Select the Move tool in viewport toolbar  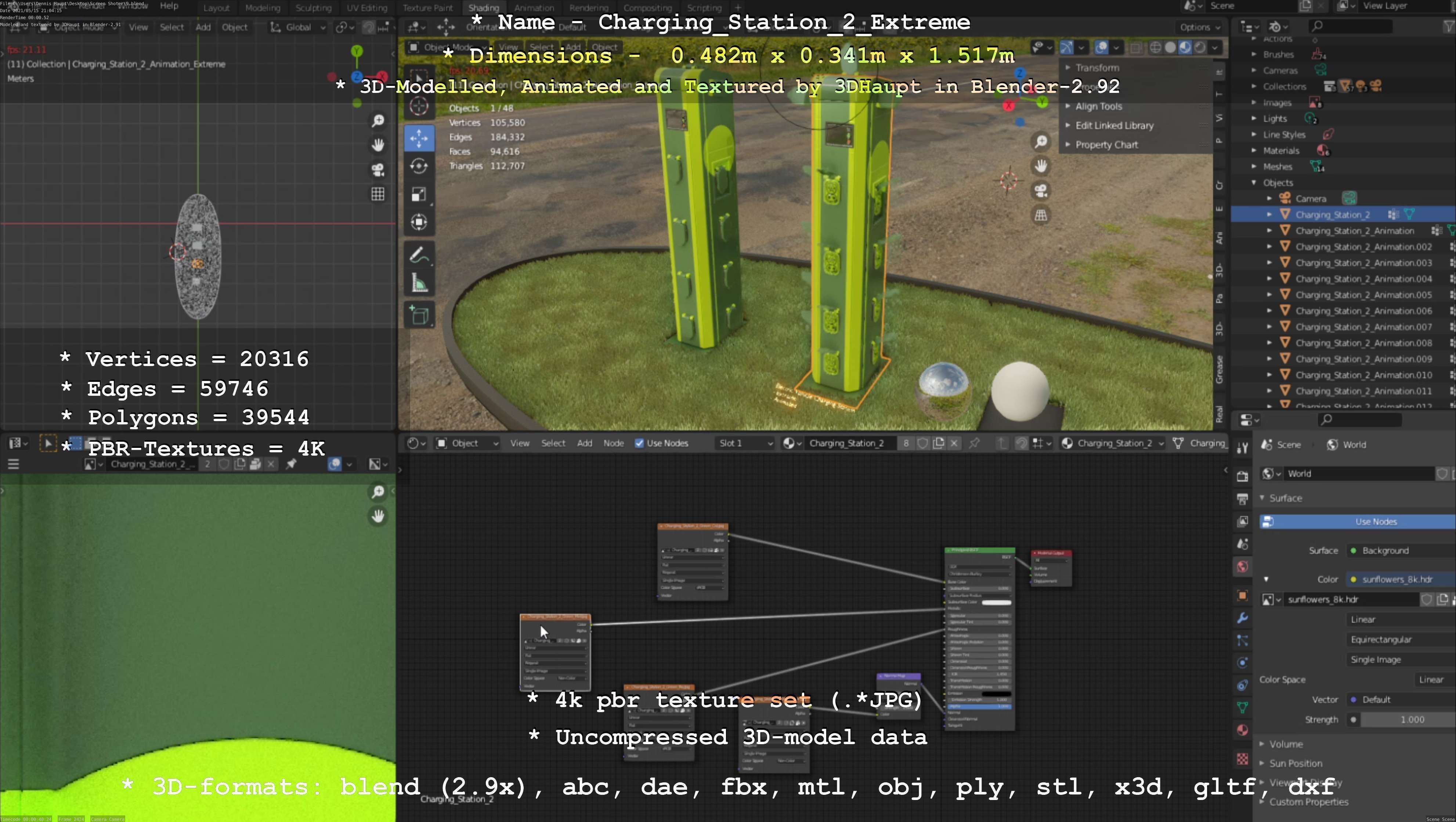pos(419,138)
